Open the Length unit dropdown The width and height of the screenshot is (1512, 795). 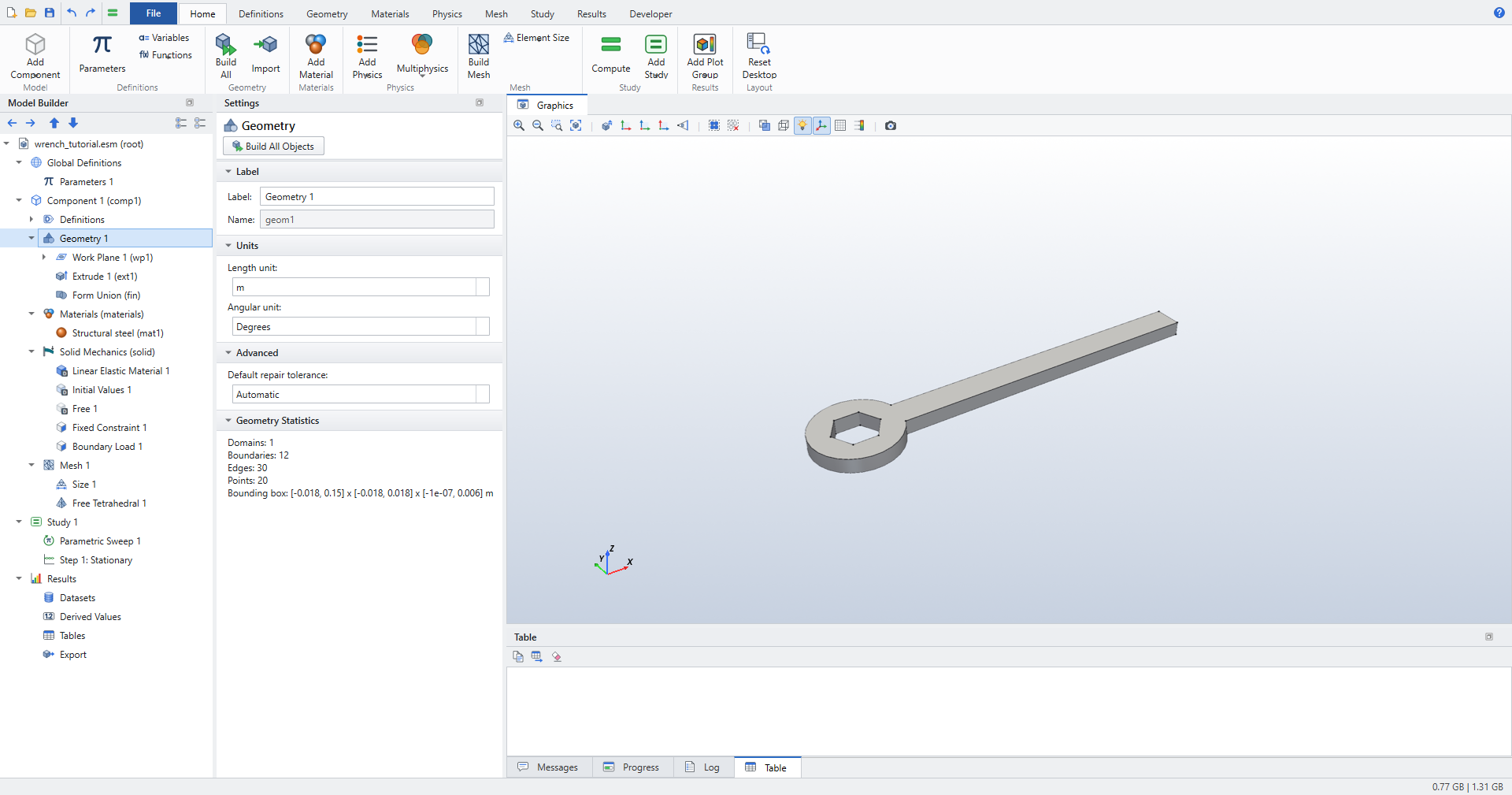coord(483,288)
